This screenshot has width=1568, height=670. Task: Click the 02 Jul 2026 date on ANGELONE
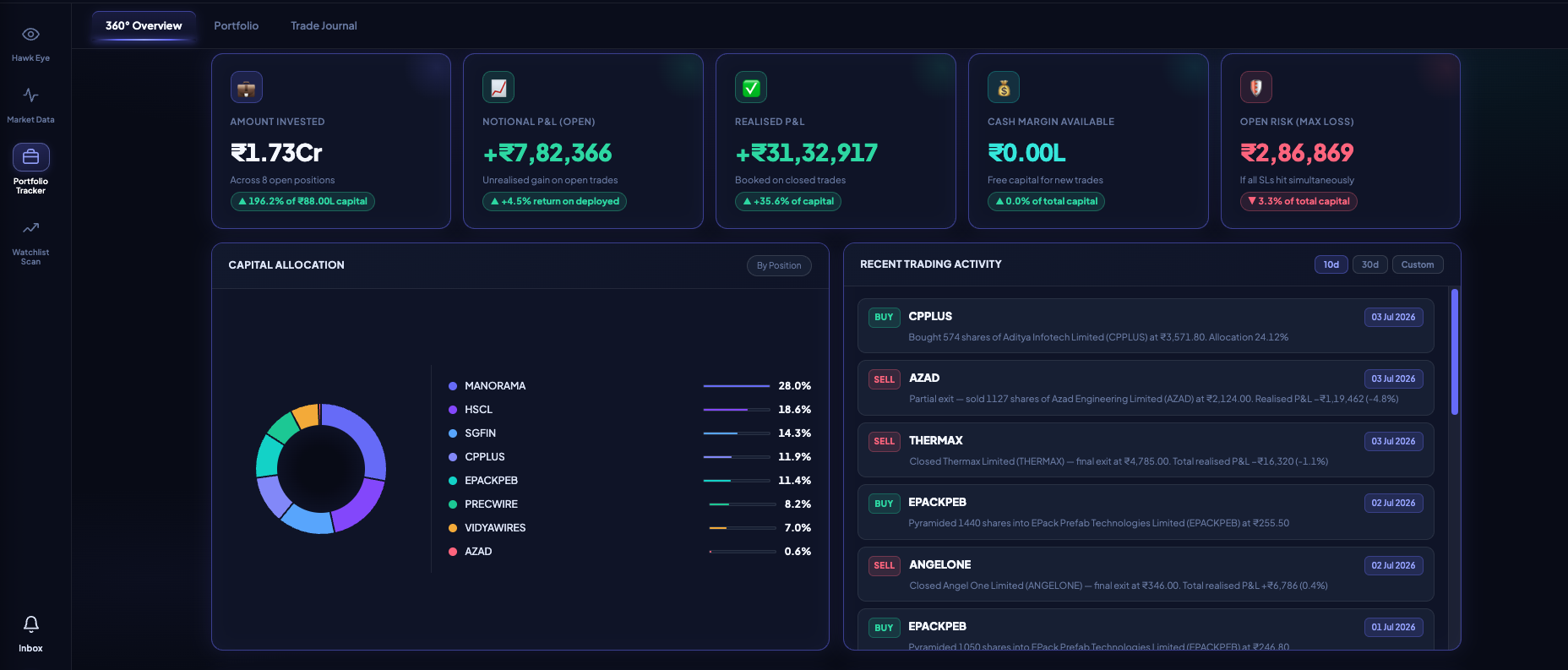tap(1393, 566)
